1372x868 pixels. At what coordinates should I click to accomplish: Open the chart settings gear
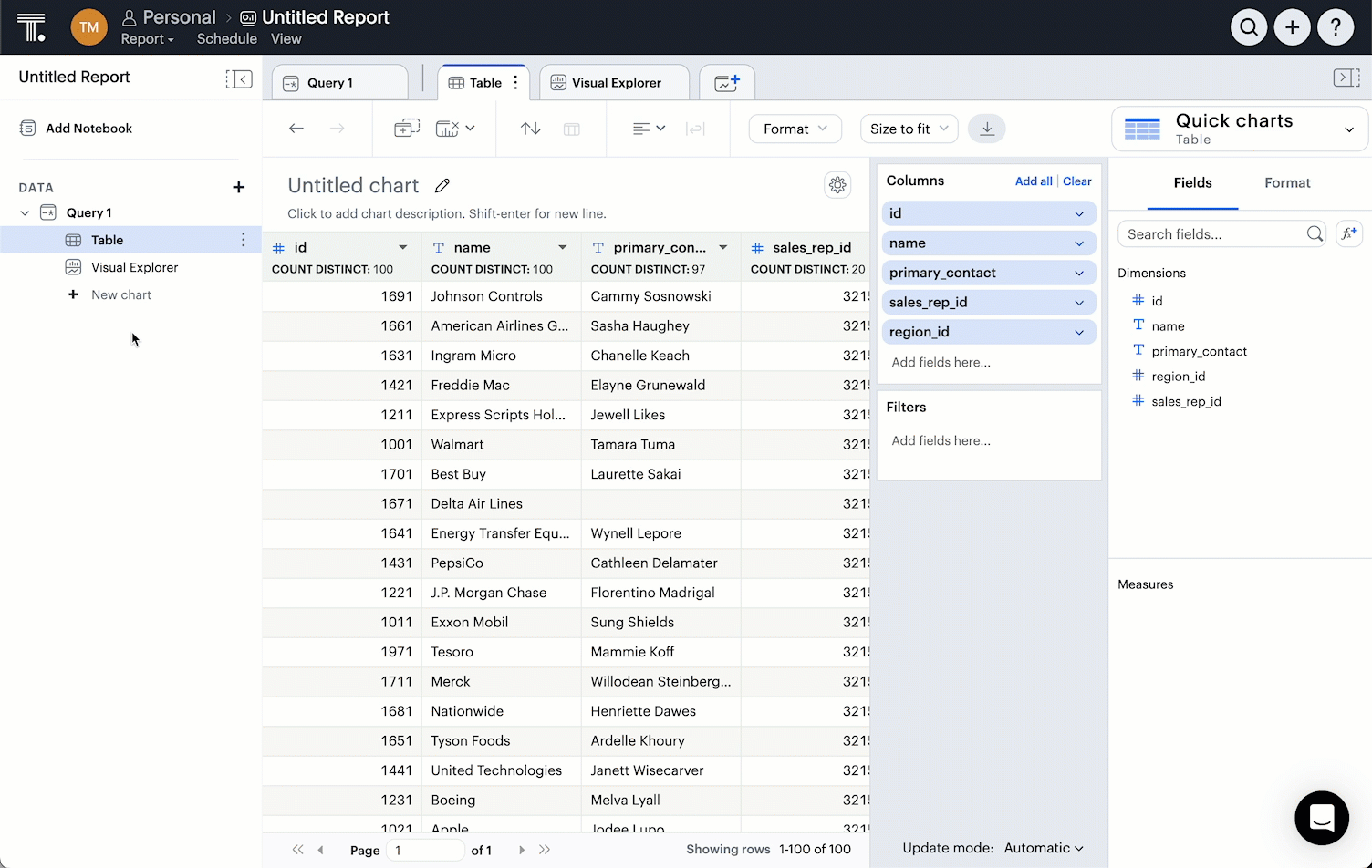pyautogui.click(x=837, y=184)
